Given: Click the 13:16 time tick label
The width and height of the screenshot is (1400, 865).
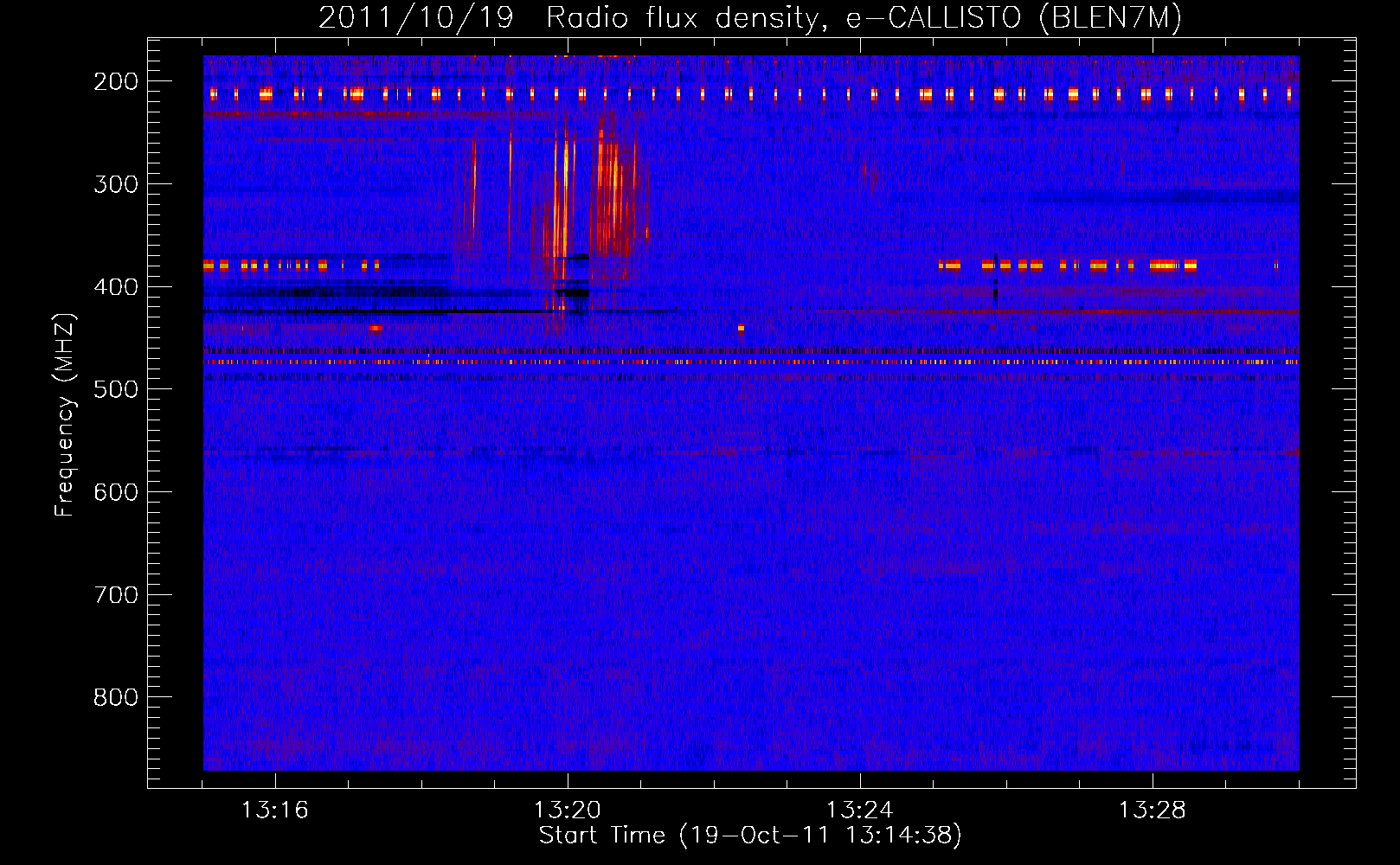Looking at the screenshot, I should click(274, 811).
